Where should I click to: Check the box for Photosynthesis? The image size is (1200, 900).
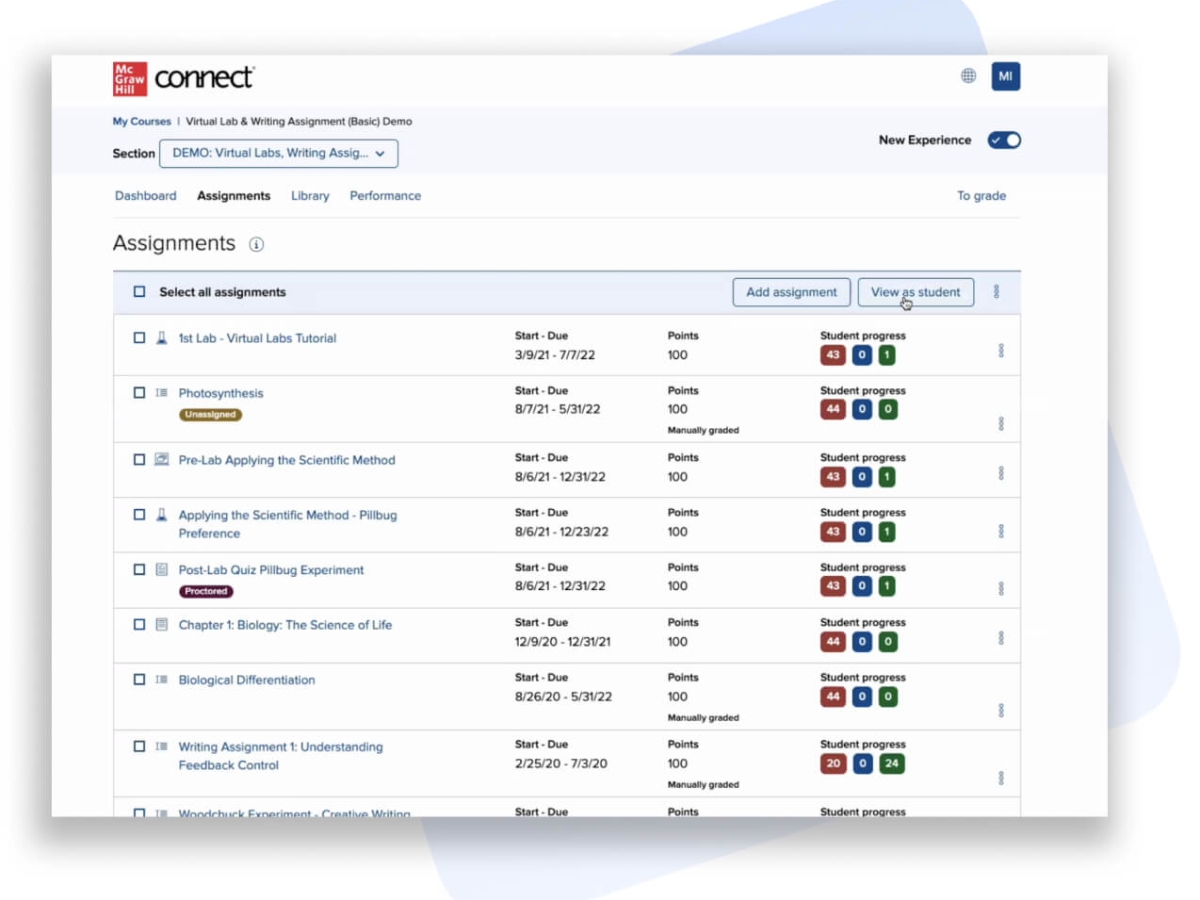(139, 393)
